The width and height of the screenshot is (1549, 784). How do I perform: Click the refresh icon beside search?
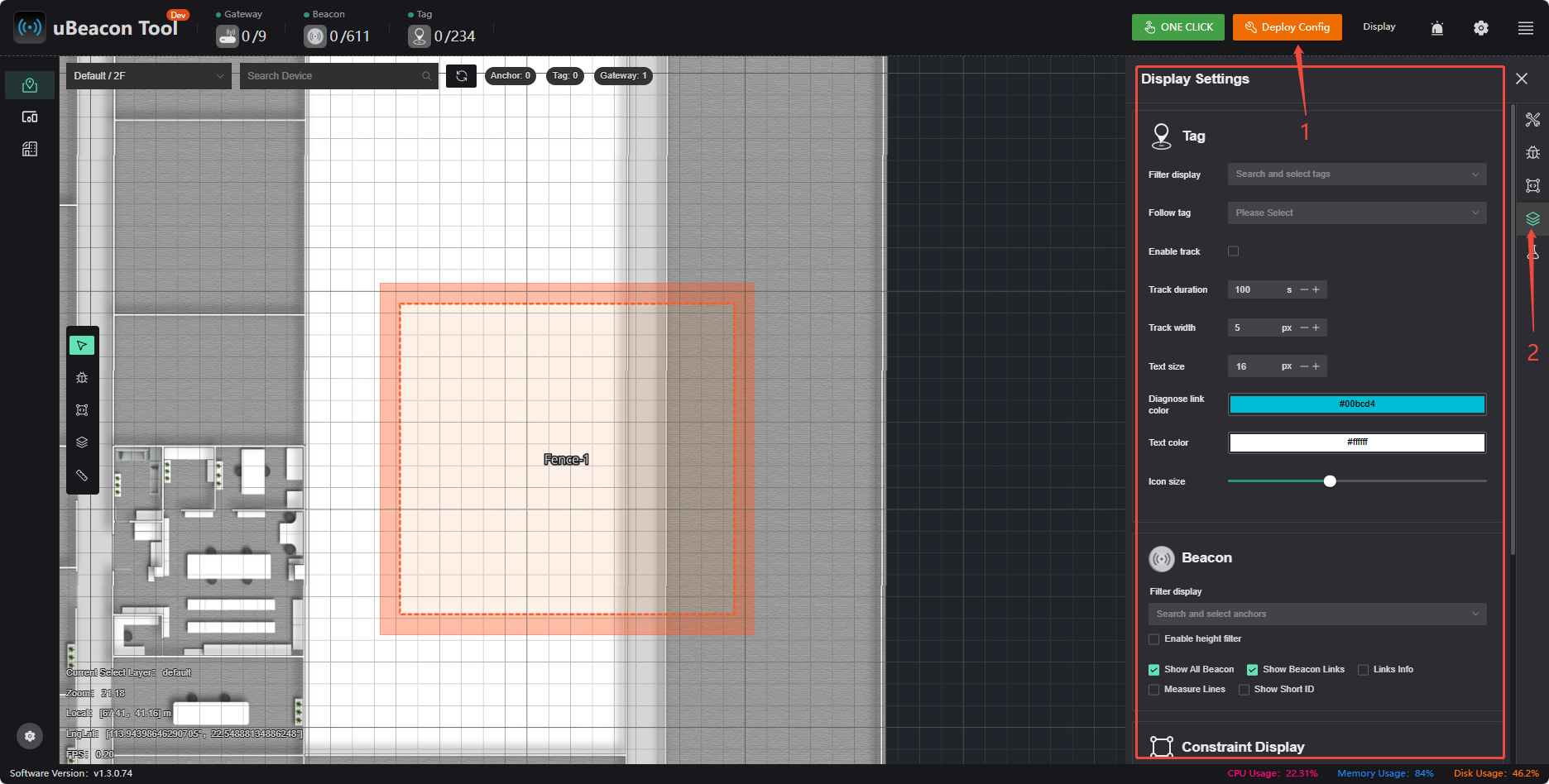pos(462,76)
